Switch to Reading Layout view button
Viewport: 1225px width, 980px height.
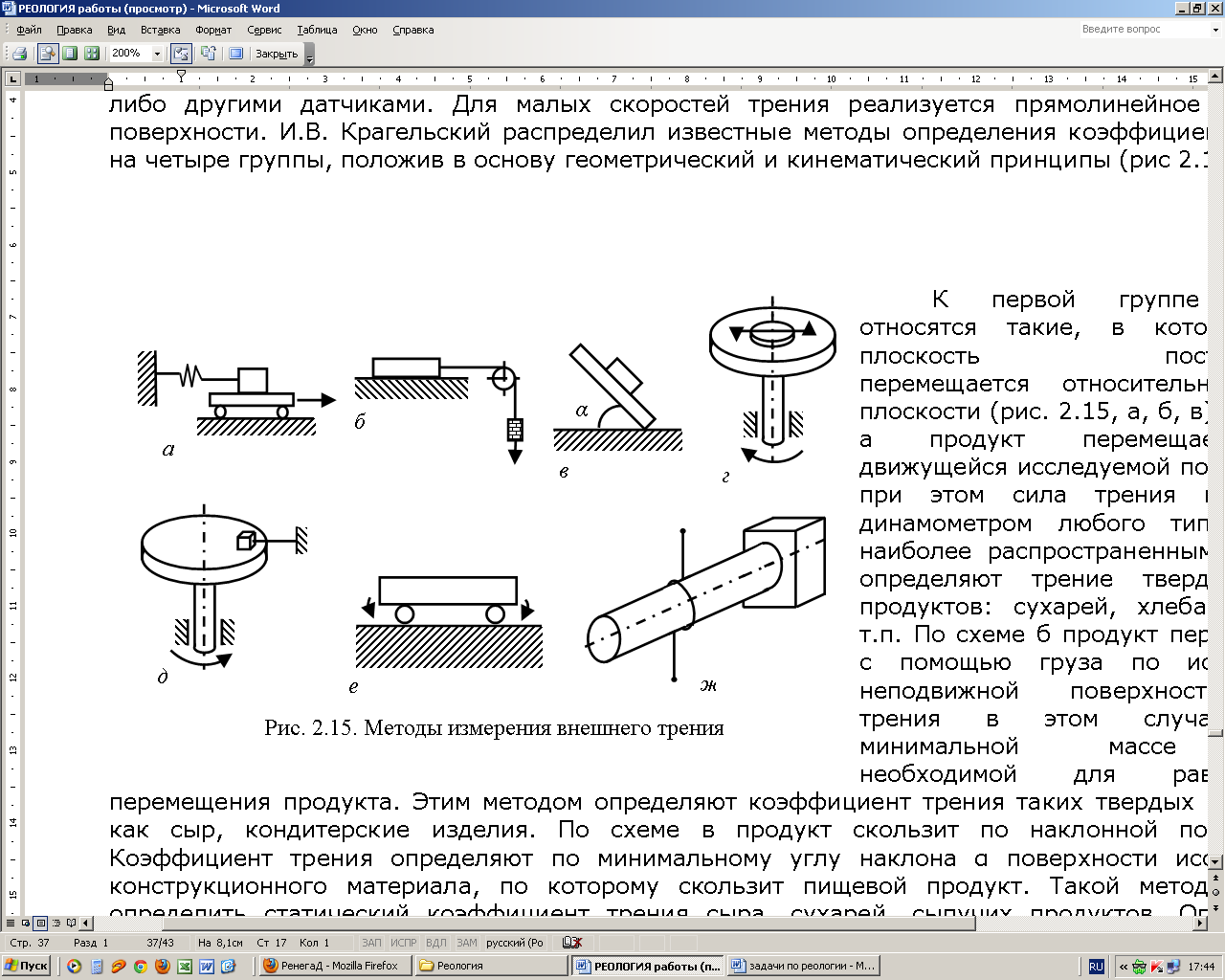[x=71, y=924]
